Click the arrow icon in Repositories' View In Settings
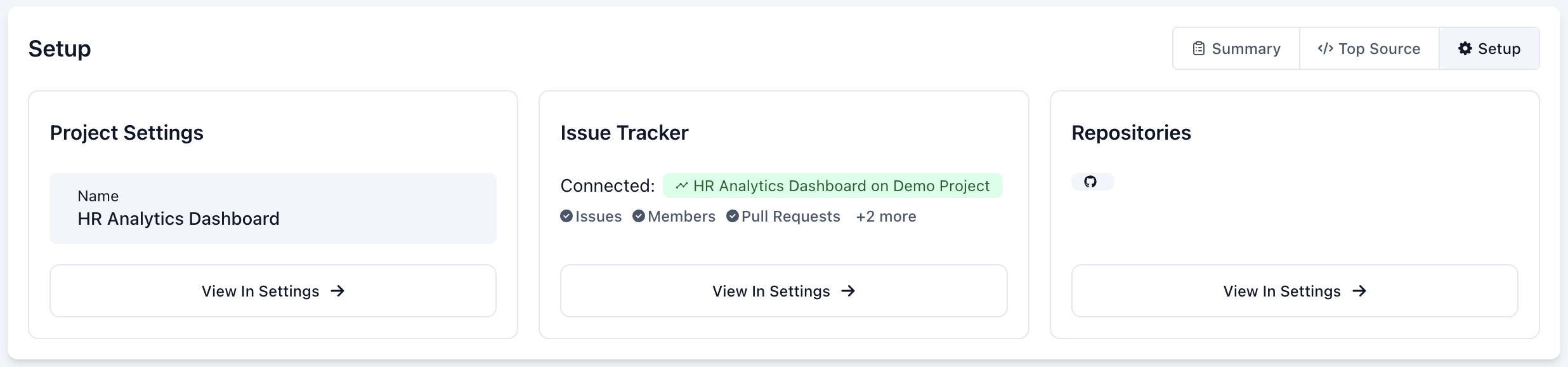Viewport: 1568px width, 367px height. click(1360, 291)
